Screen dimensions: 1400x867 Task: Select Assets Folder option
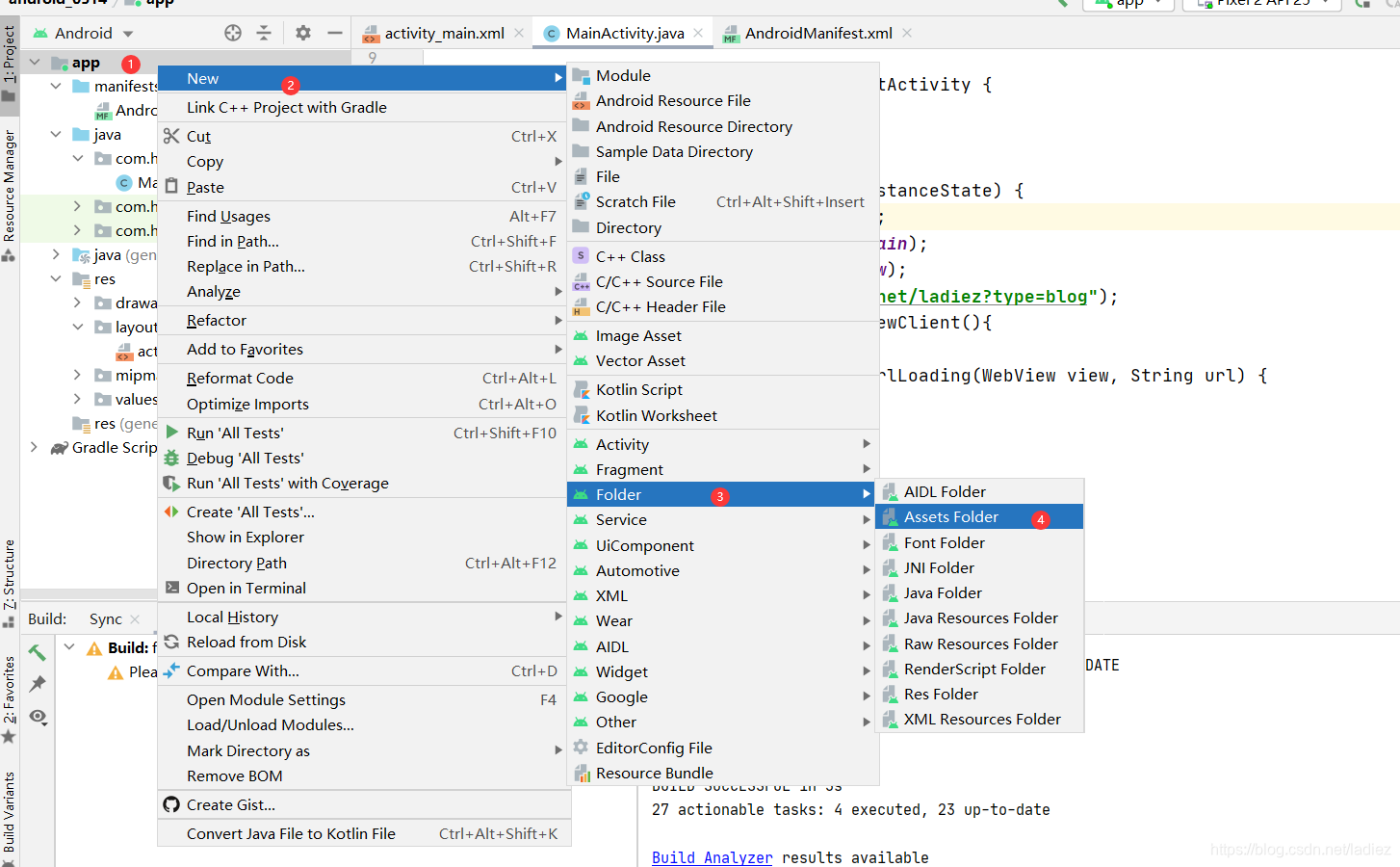(979, 516)
